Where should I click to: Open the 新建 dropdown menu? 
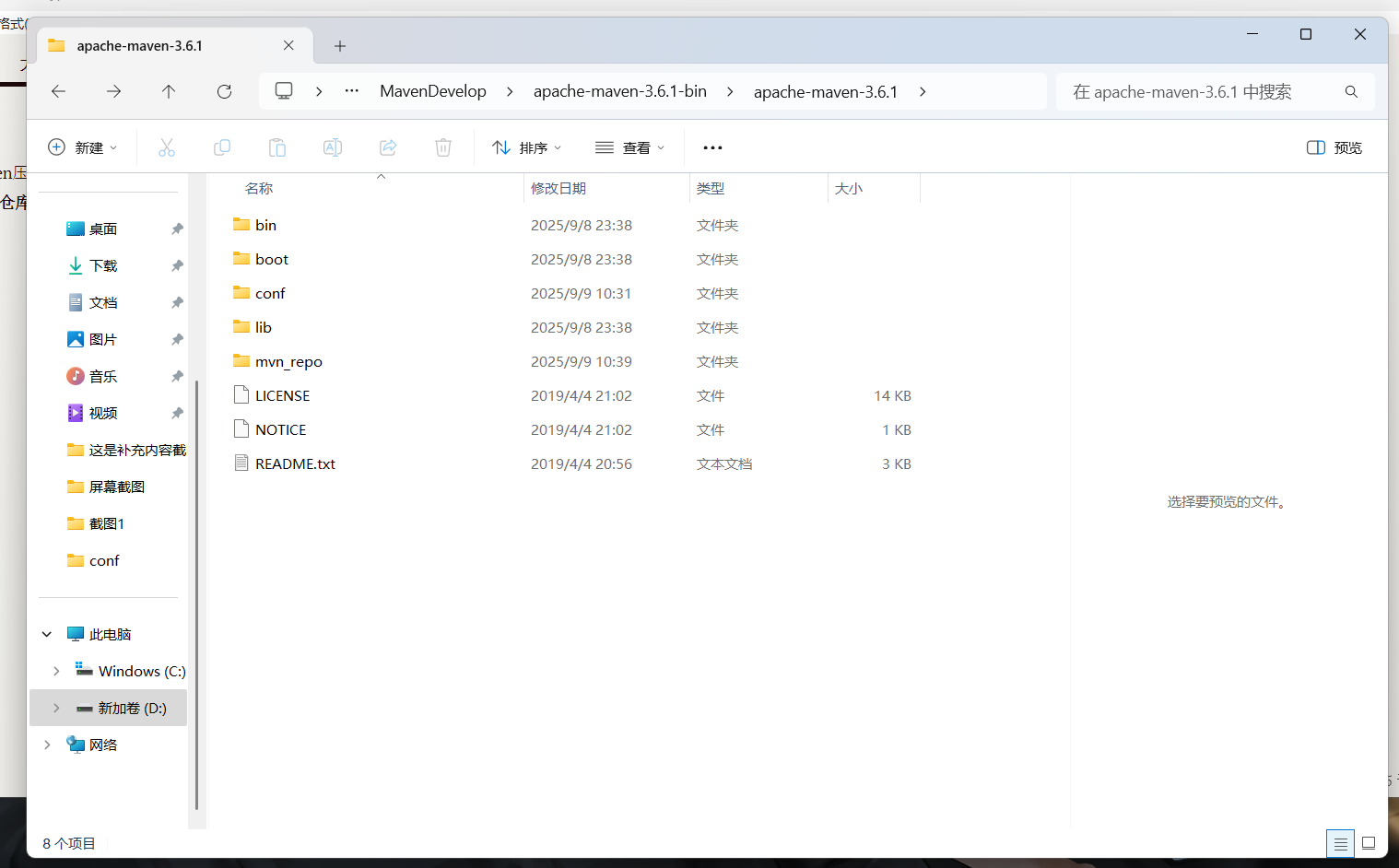(x=83, y=147)
